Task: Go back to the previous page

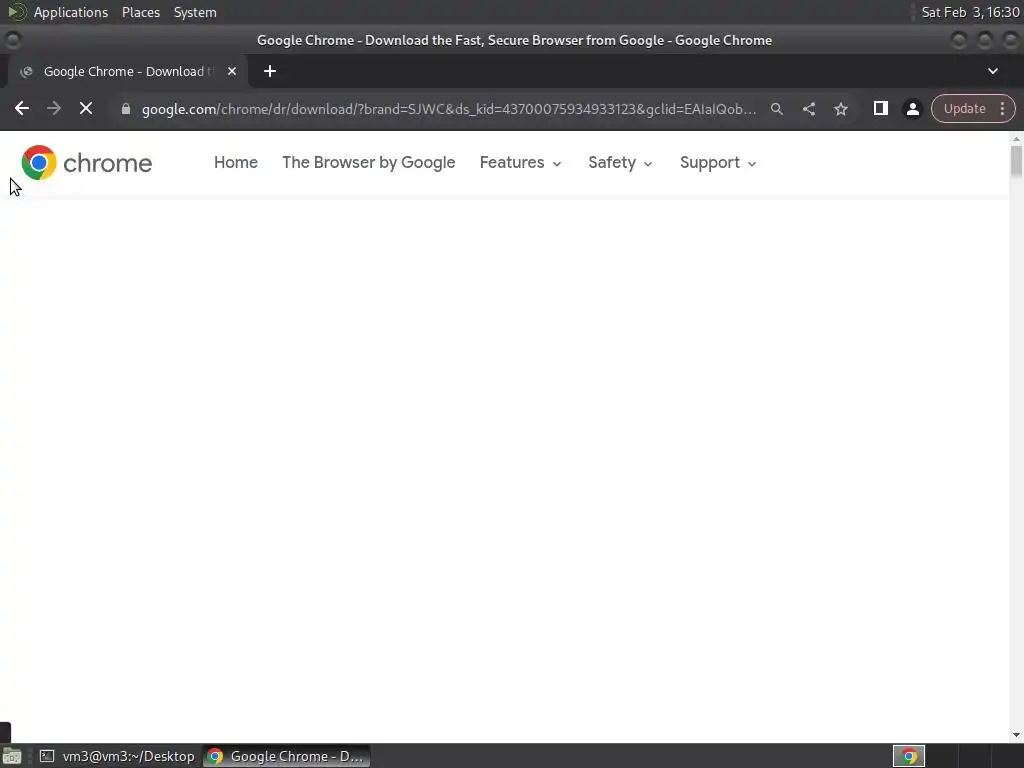Action: 22,108
